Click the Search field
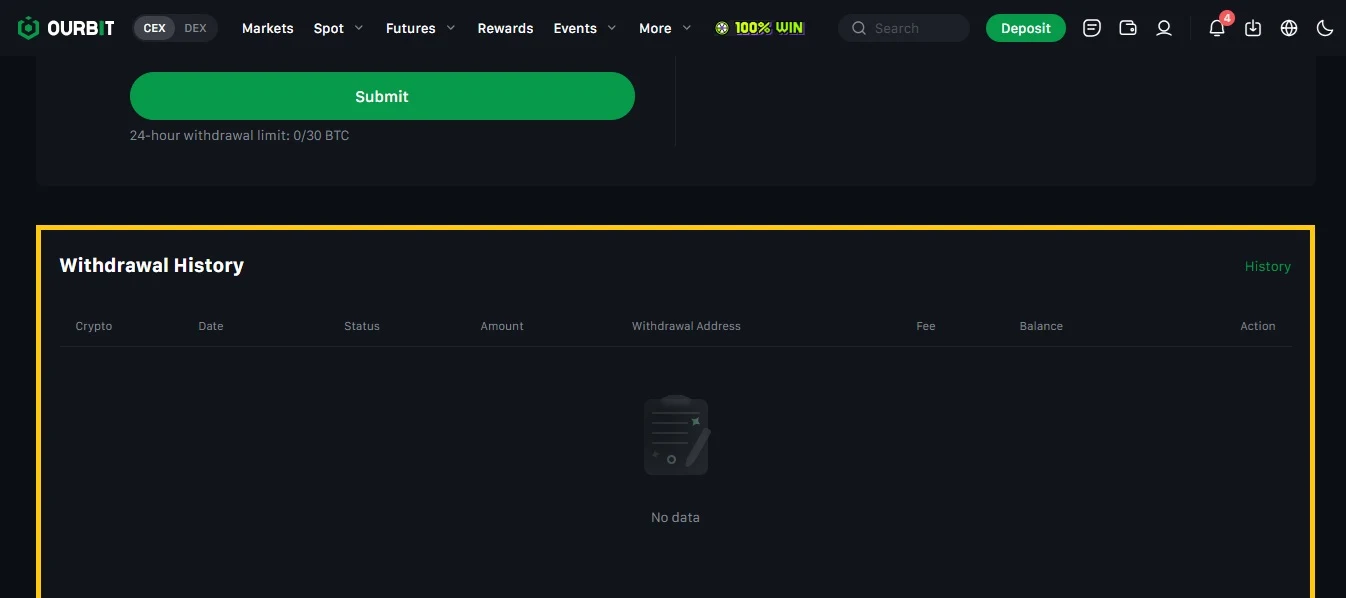Image resolution: width=1346 pixels, height=598 pixels. point(904,28)
